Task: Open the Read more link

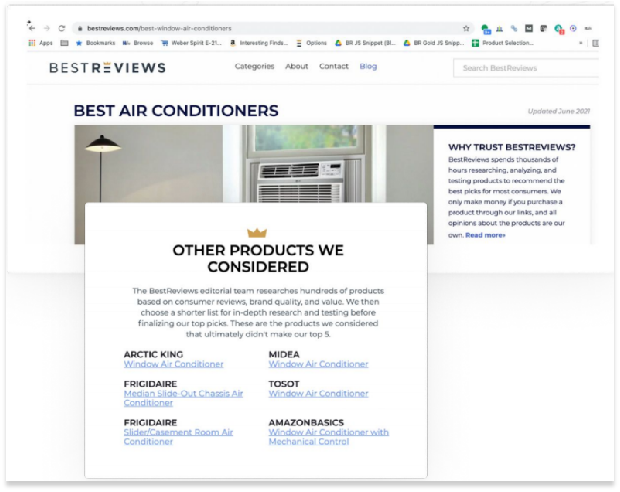Action: 485,235
